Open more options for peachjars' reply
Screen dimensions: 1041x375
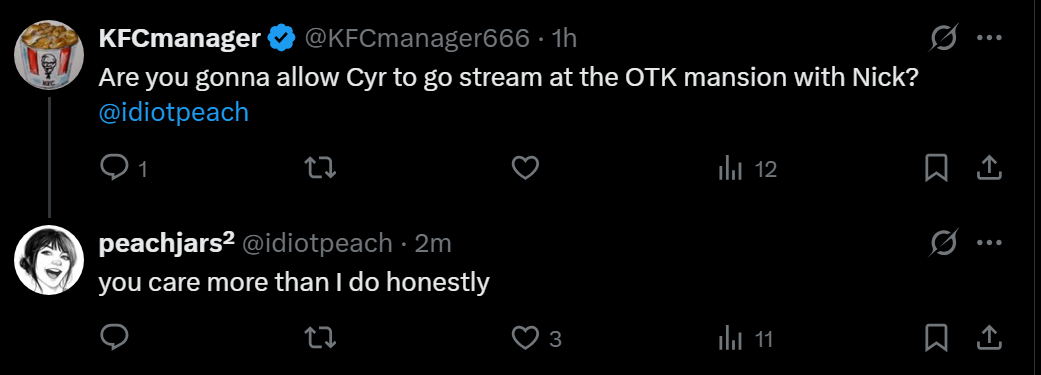pyautogui.click(x=989, y=243)
